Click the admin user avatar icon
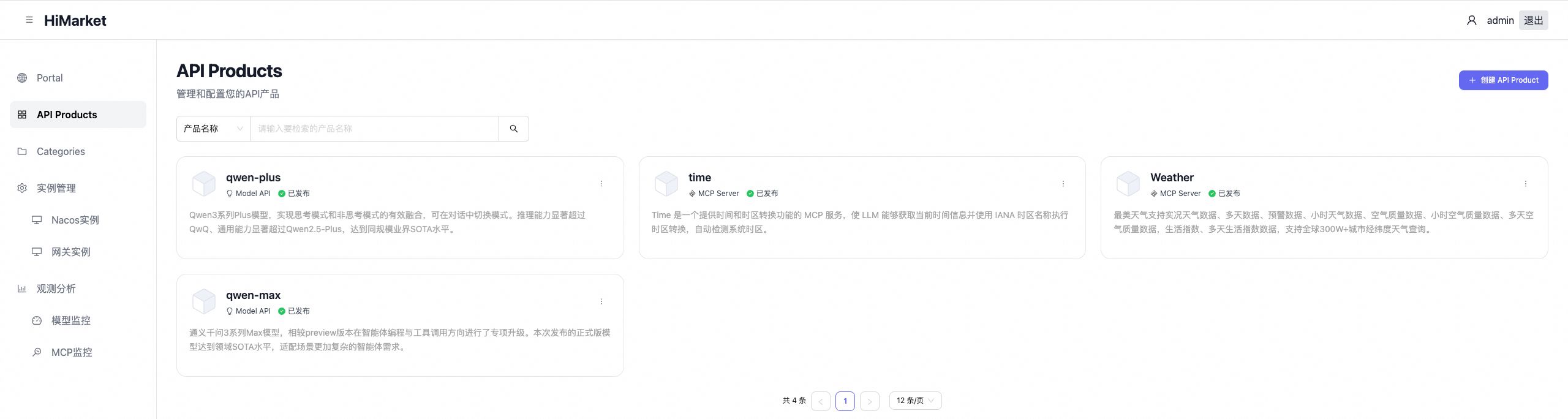 pyautogui.click(x=1471, y=20)
